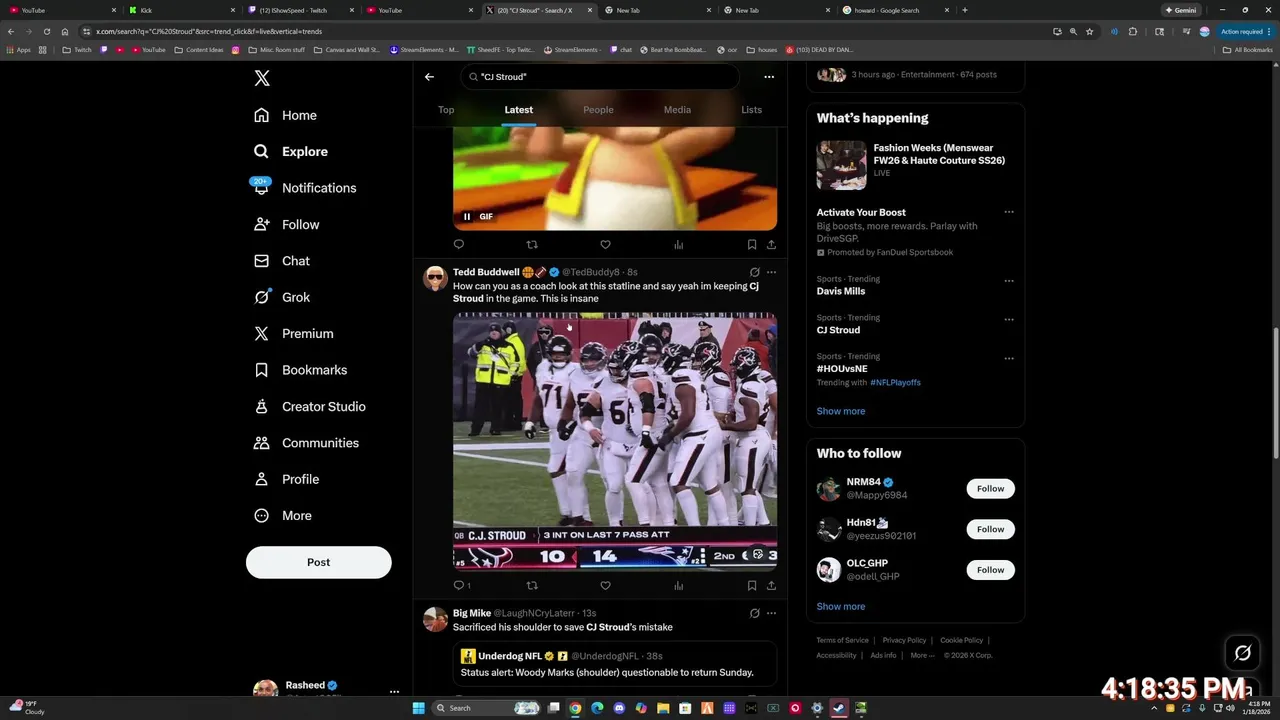The image size is (1280, 720).
Task: Open Bookmarks in the sidebar
Action: [300, 370]
